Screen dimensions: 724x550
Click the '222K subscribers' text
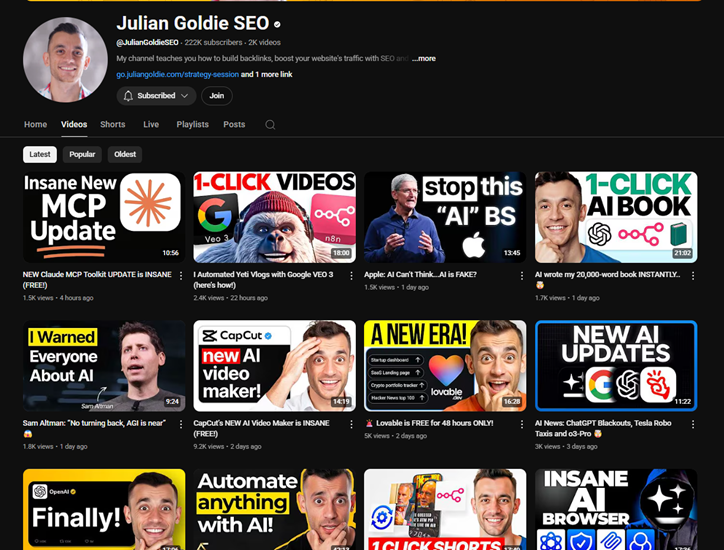coord(213,42)
